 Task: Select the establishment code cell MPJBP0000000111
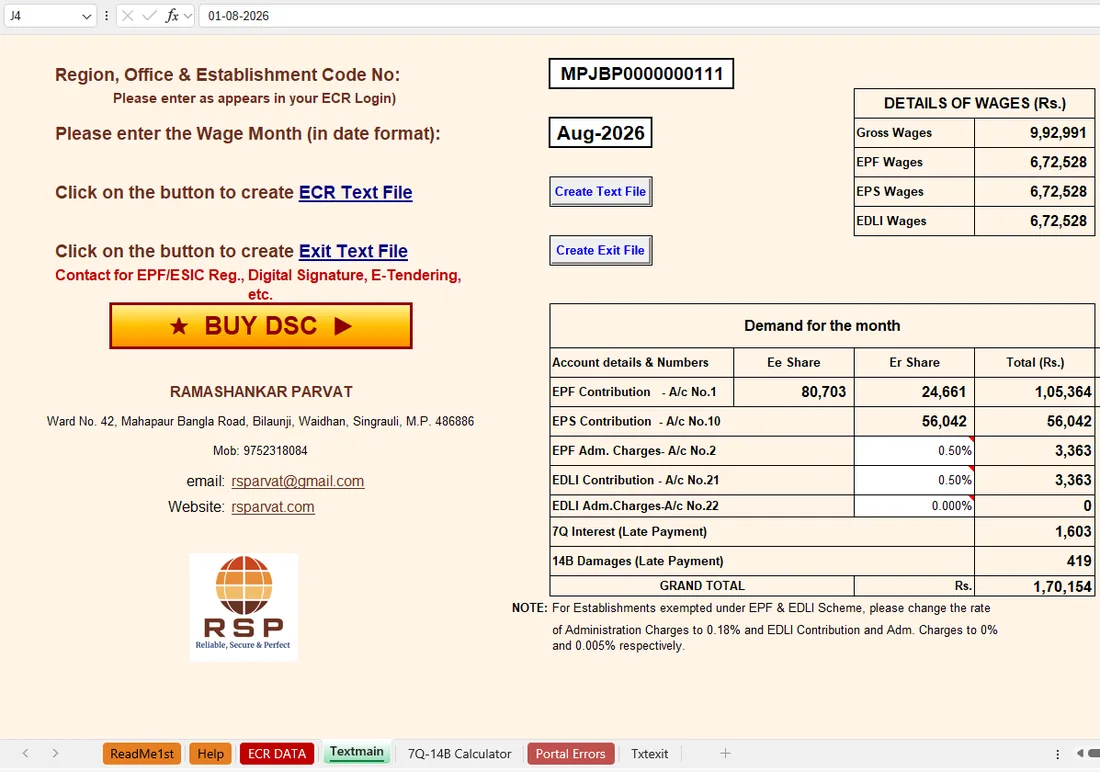641,74
